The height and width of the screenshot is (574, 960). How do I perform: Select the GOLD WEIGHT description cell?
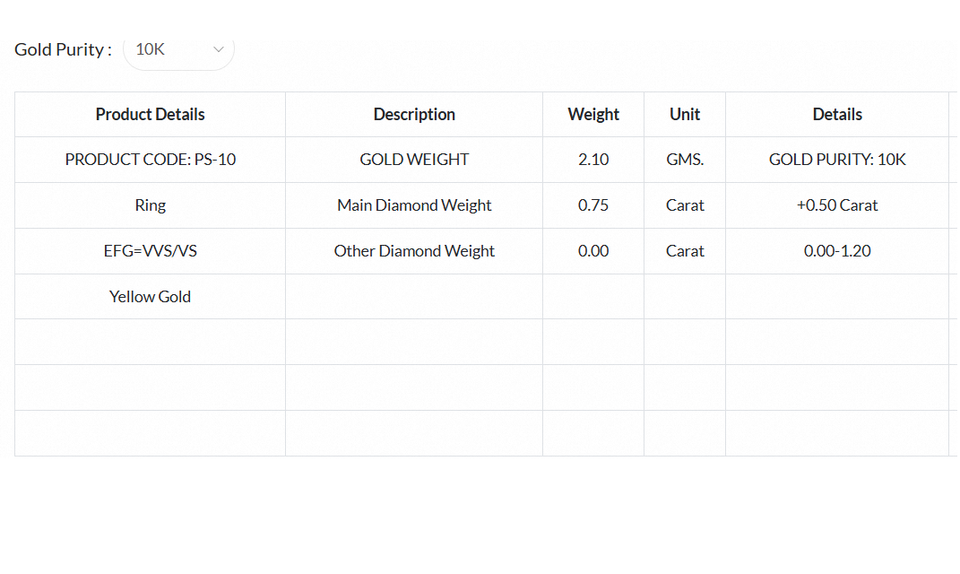click(x=414, y=159)
